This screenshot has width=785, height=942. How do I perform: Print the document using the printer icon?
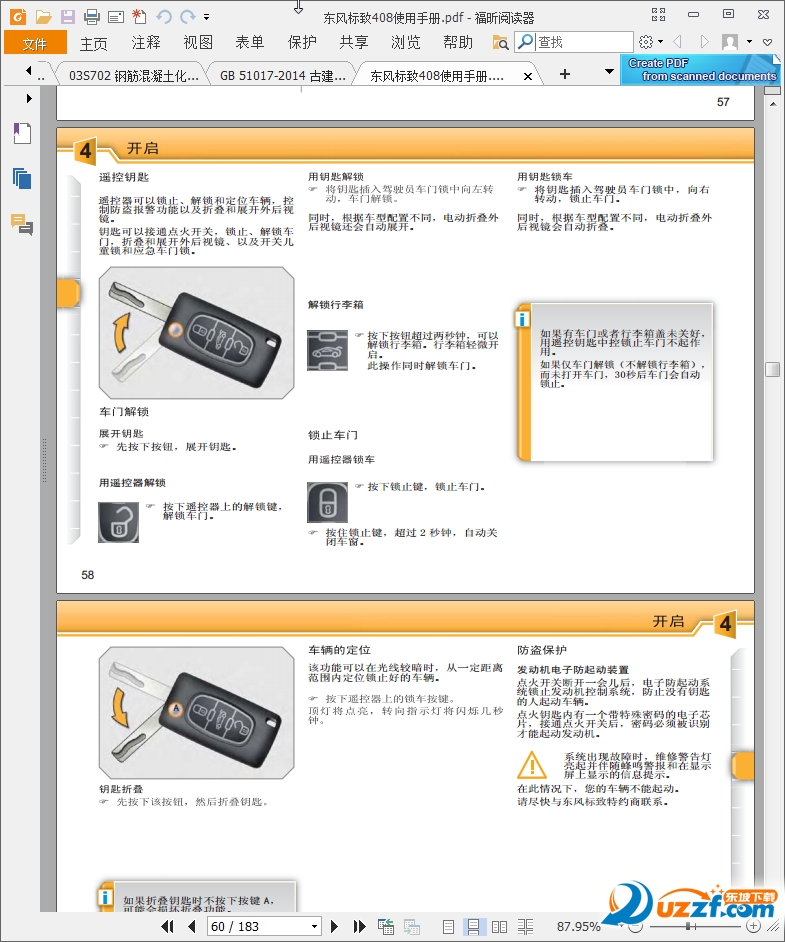pyautogui.click(x=91, y=17)
